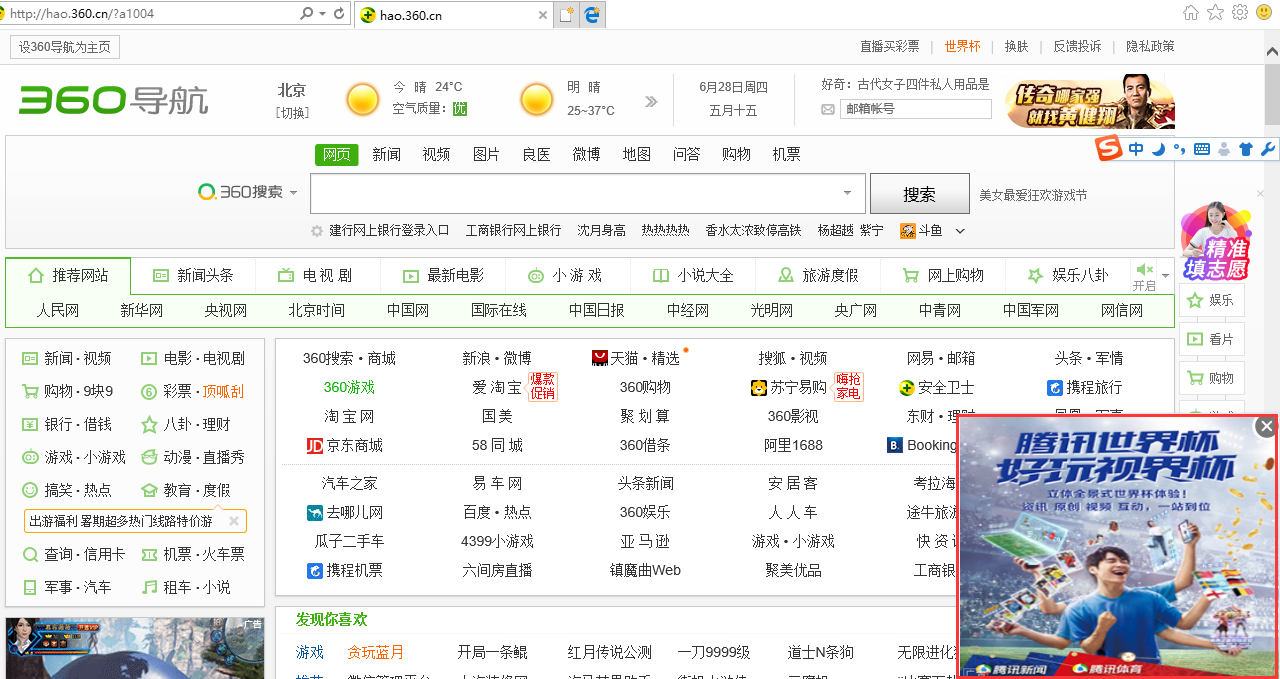This screenshot has height=679, width=1280.
Task: Open the Sogou wrench toolbox icon
Action: pos(1267,149)
